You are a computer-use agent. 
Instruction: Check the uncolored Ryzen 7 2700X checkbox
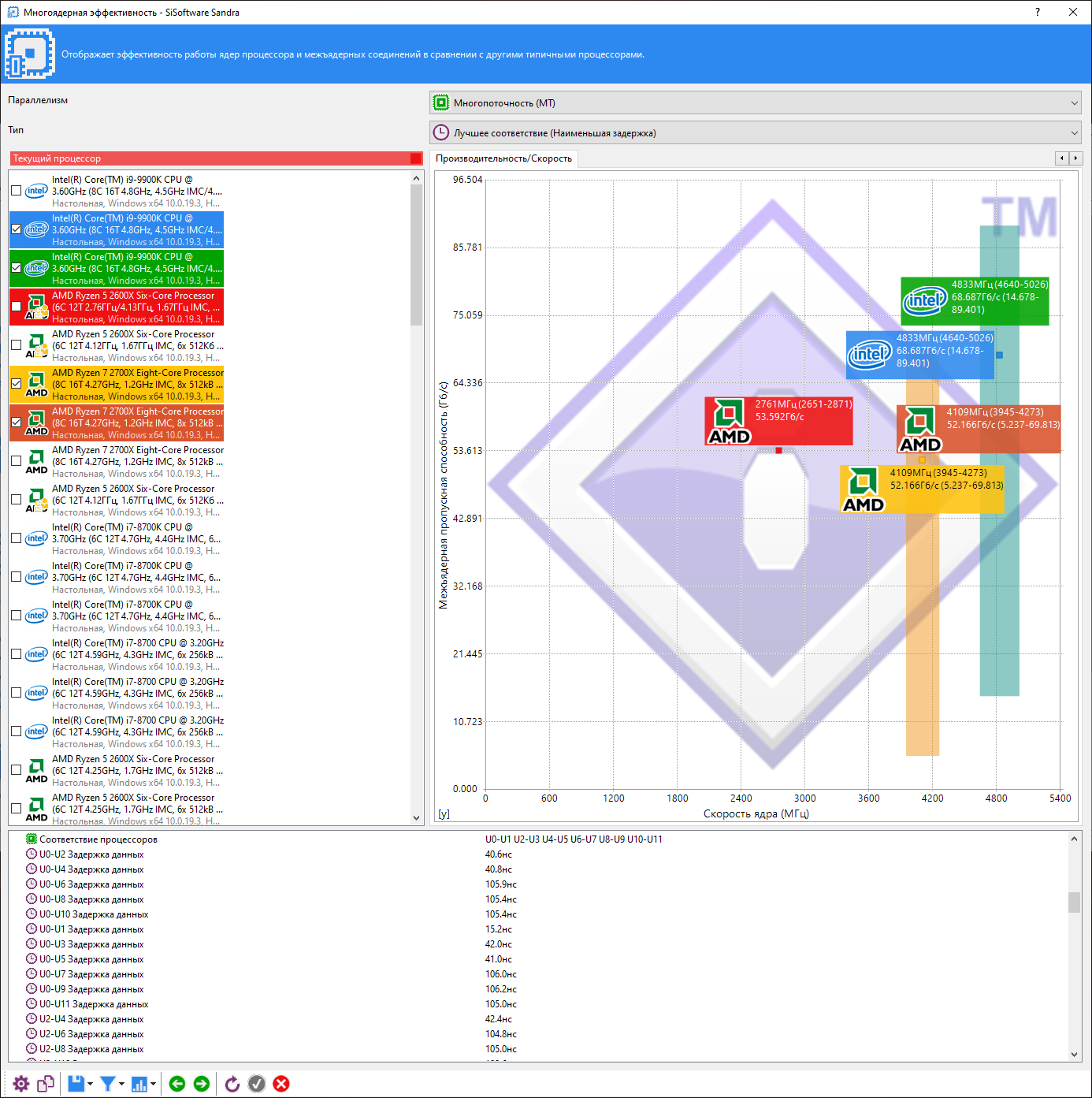pyautogui.click(x=16, y=461)
